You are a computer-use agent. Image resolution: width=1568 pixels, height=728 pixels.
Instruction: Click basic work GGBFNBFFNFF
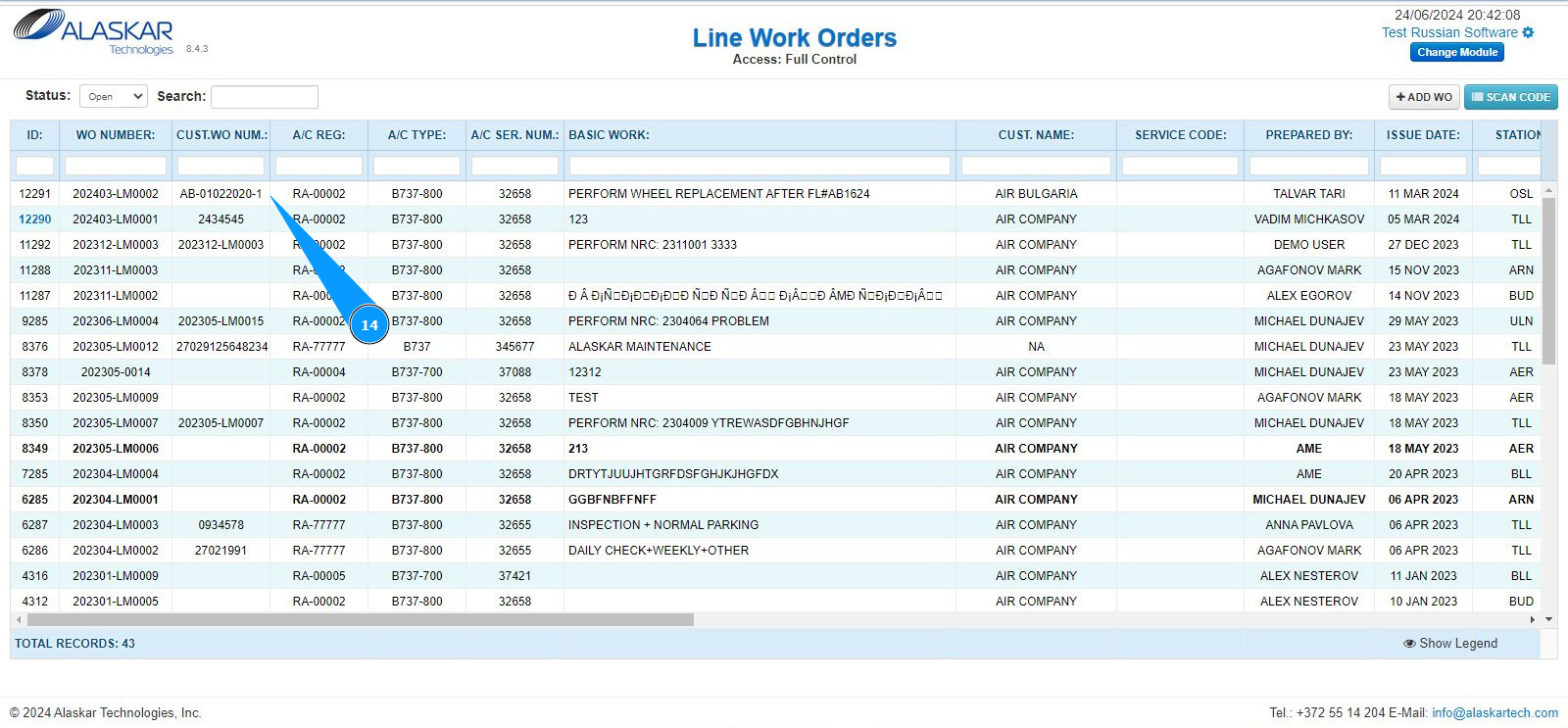tap(612, 500)
